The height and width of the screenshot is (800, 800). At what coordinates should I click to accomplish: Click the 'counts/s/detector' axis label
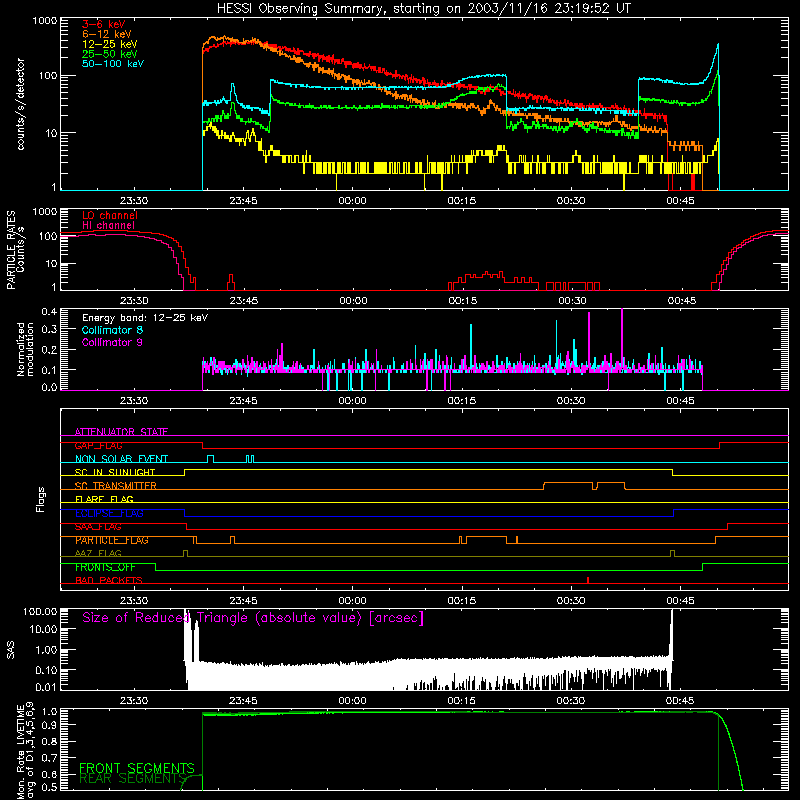point(21,104)
